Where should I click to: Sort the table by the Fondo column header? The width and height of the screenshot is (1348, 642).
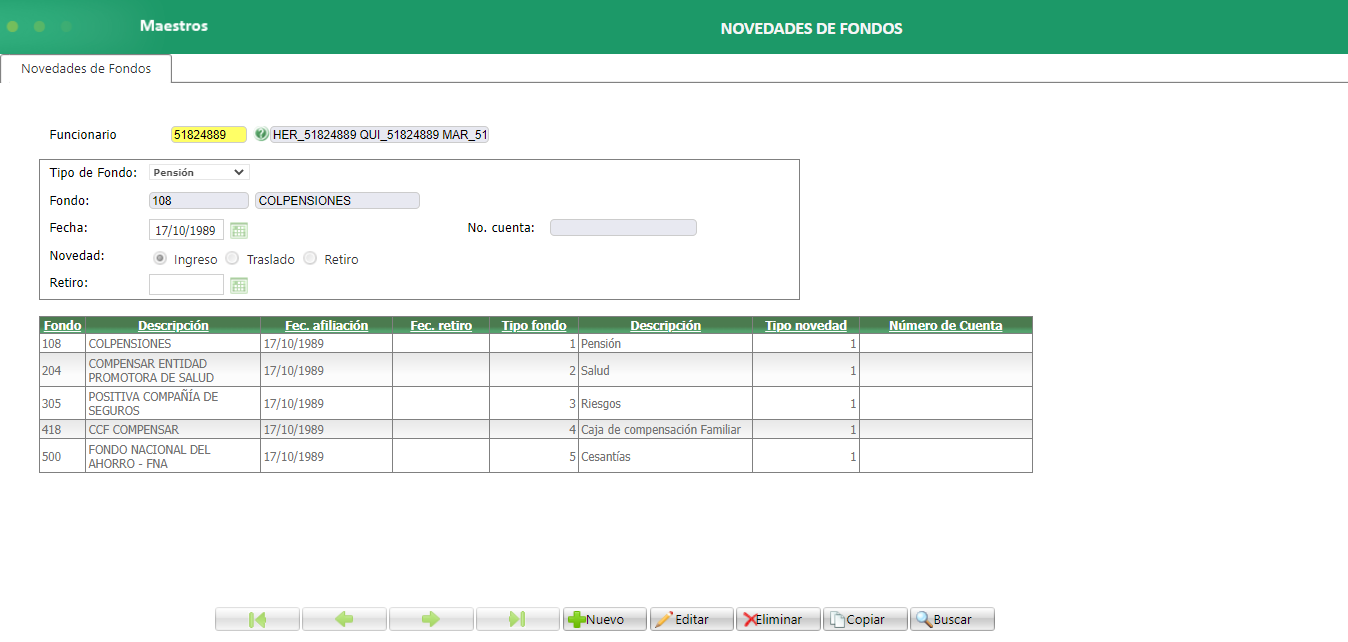pyautogui.click(x=61, y=324)
